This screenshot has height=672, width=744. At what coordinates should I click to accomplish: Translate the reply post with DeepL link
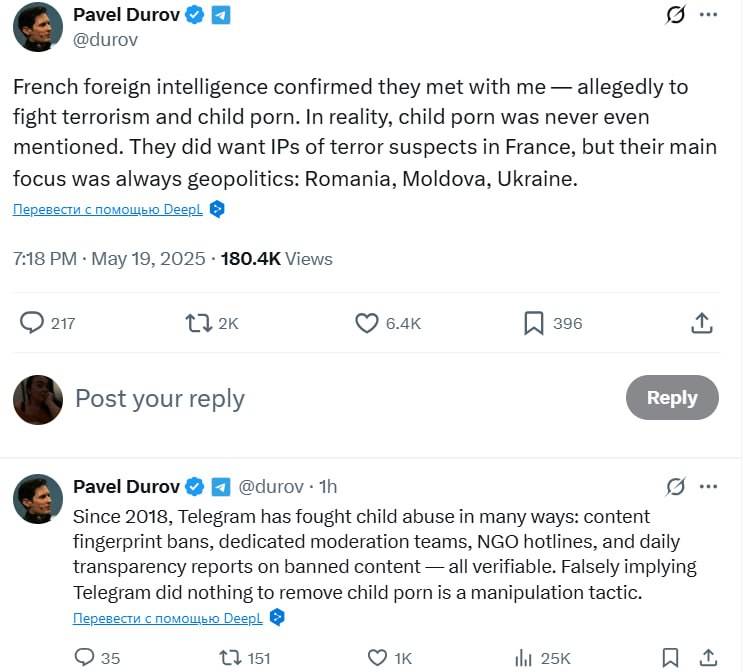pyautogui.click(x=168, y=618)
